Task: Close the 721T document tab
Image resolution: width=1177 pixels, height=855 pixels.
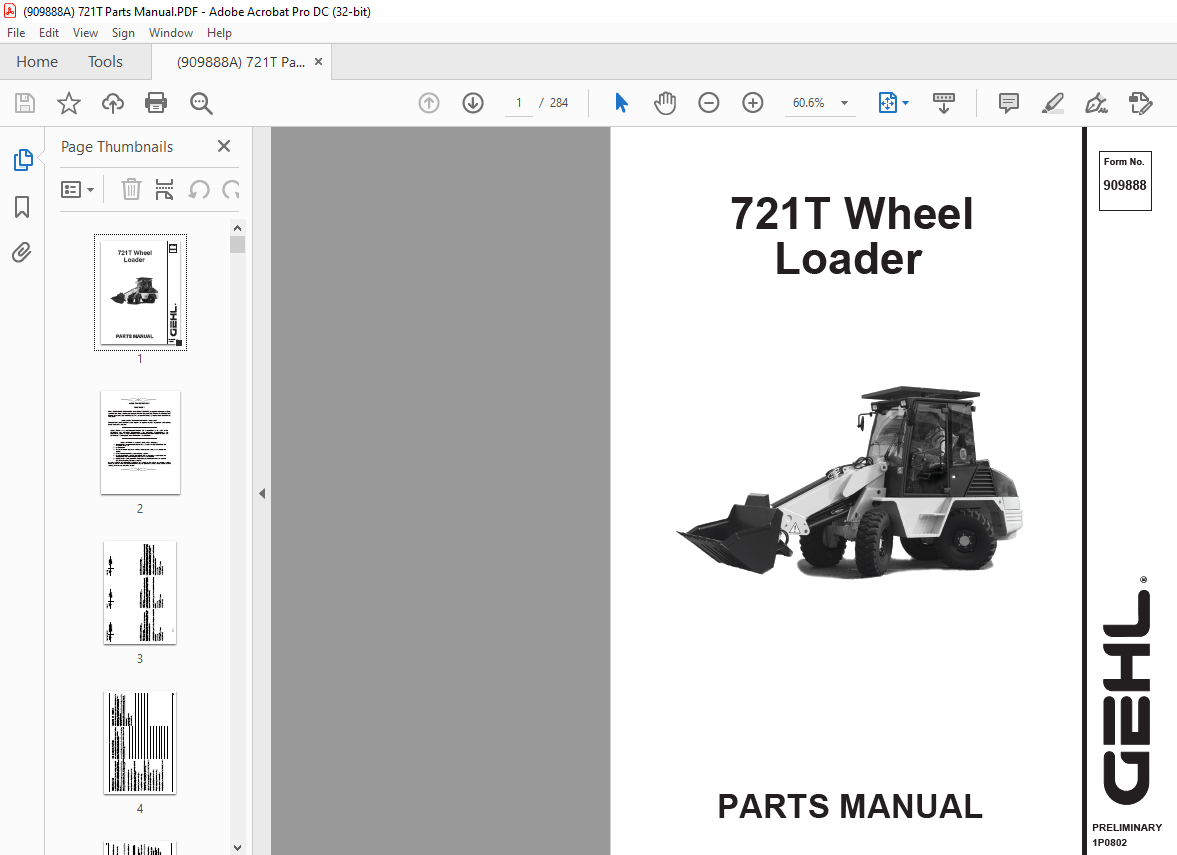Action: tap(318, 62)
